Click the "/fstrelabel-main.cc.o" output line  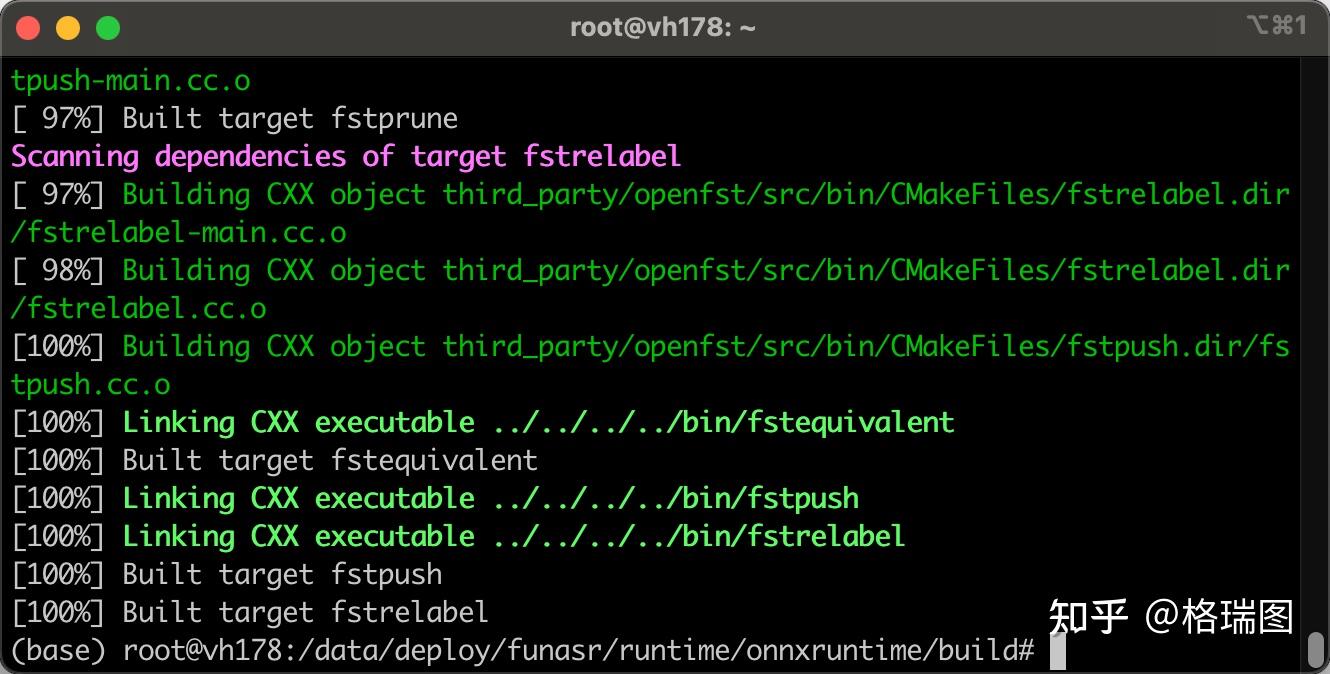[x=179, y=233]
